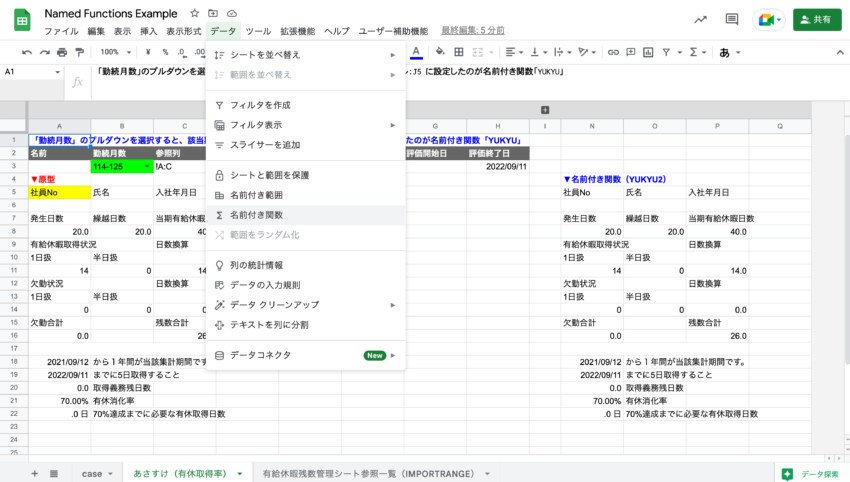
Task: Open the 100% zoom dropdown
Action: [x=116, y=52]
